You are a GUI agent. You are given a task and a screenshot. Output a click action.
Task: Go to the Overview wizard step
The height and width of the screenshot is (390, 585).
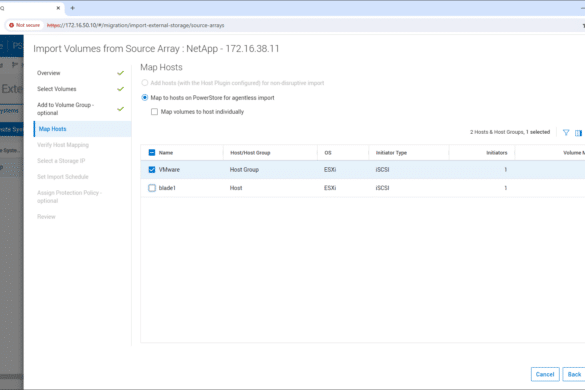coord(49,73)
